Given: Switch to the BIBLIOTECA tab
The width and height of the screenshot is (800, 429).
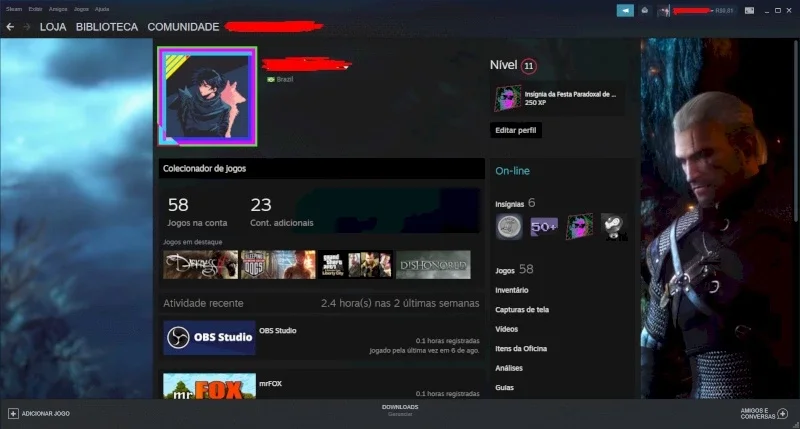Looking at the screenshot, I should point(107,27).
